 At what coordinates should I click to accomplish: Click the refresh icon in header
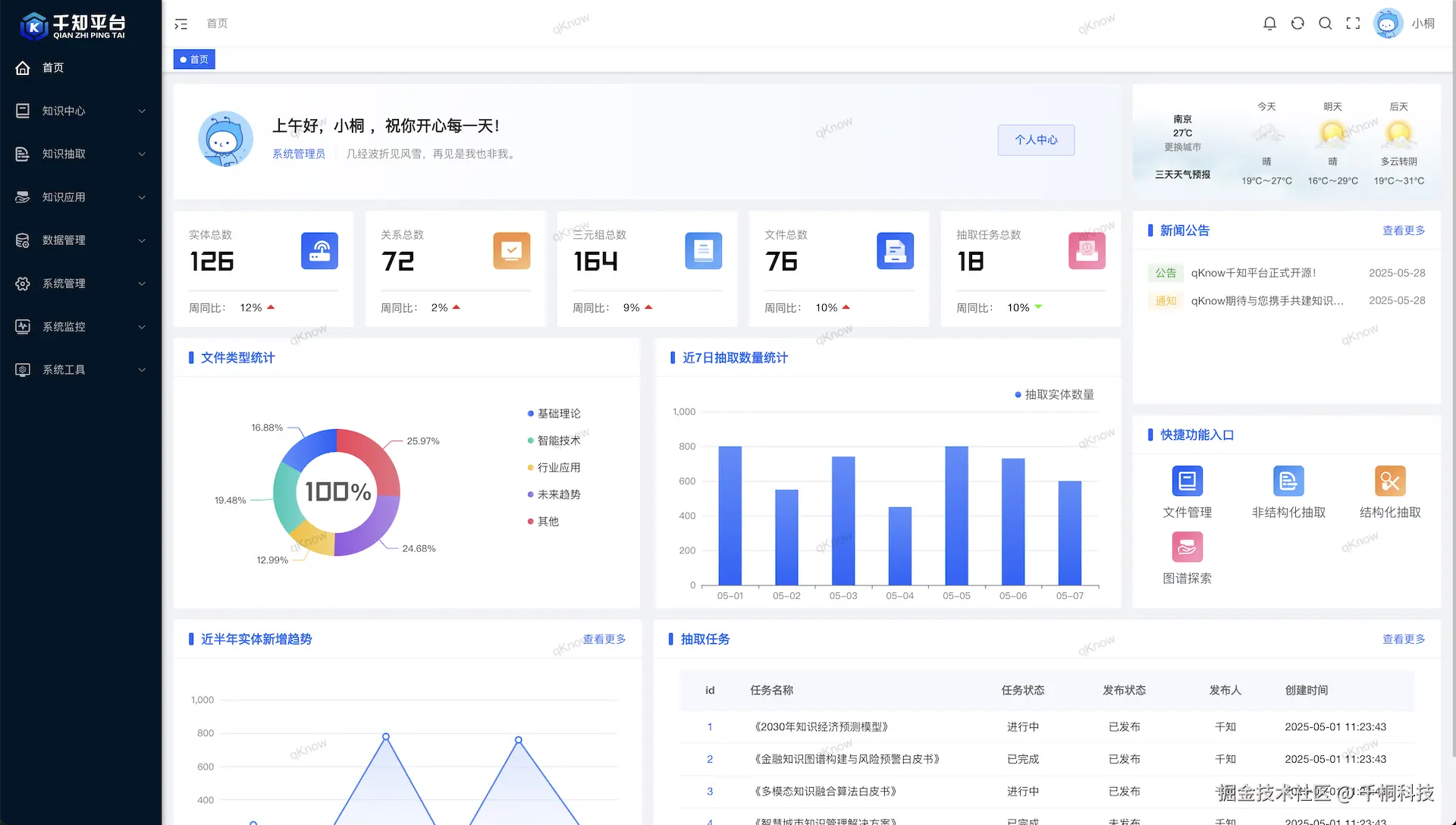1298,24
